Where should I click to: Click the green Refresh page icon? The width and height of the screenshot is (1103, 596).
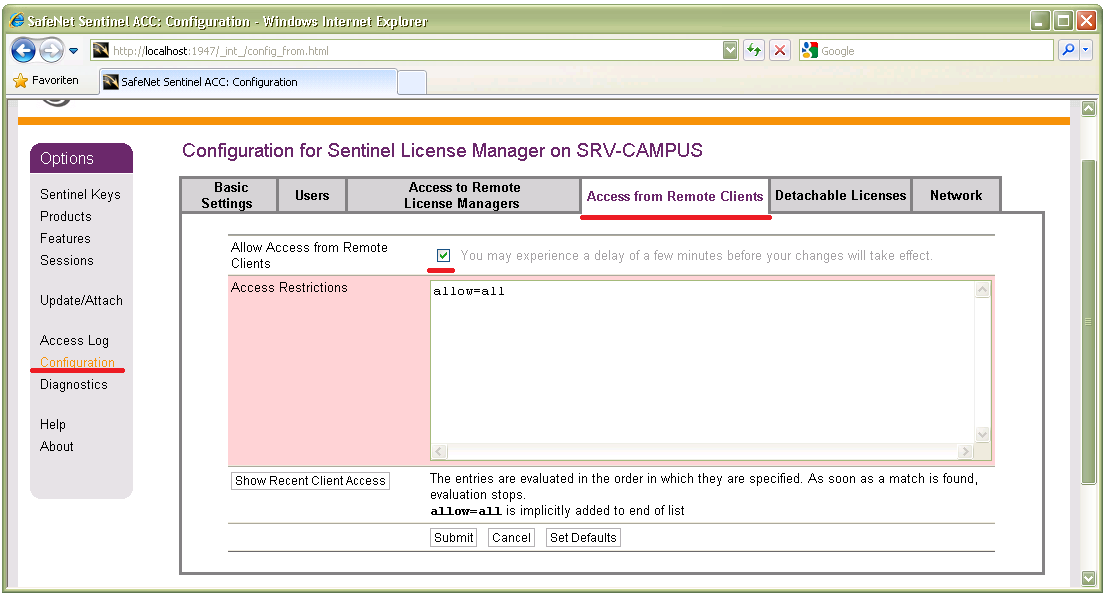pos(753,51)
